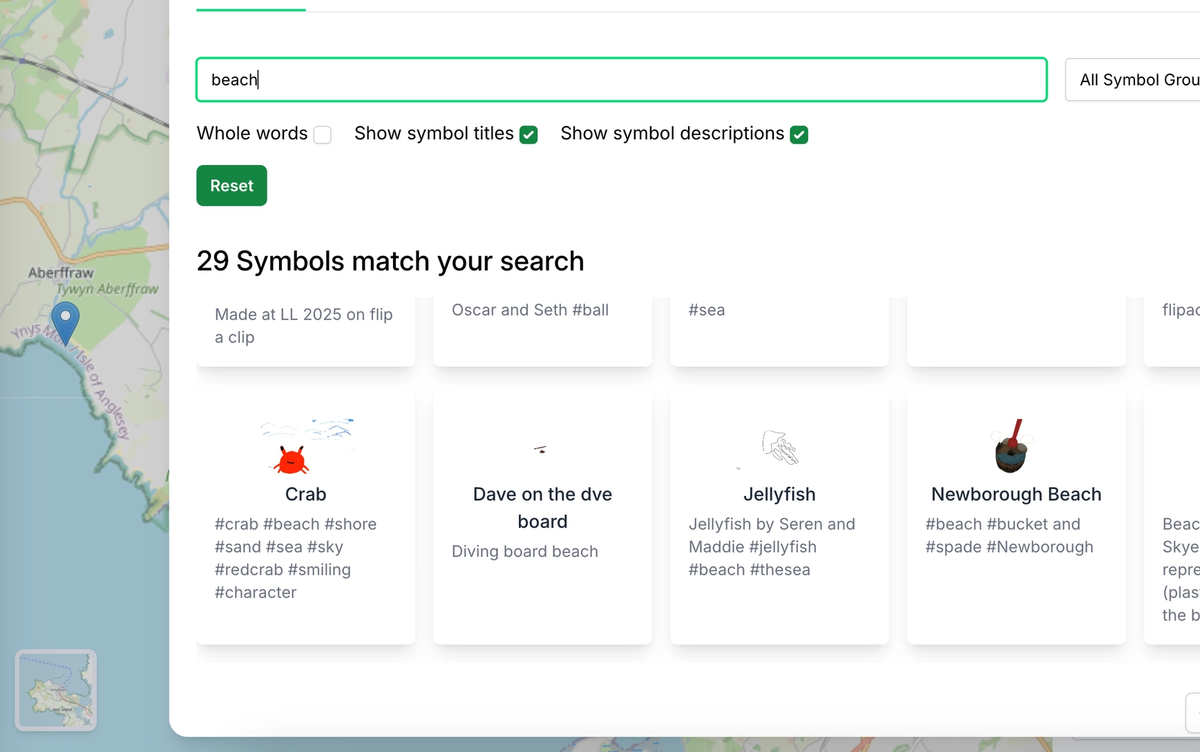This screenshot has width=1200, height=752.
Task: Click the Crab card hashtag description
Action: pos(296,558)
